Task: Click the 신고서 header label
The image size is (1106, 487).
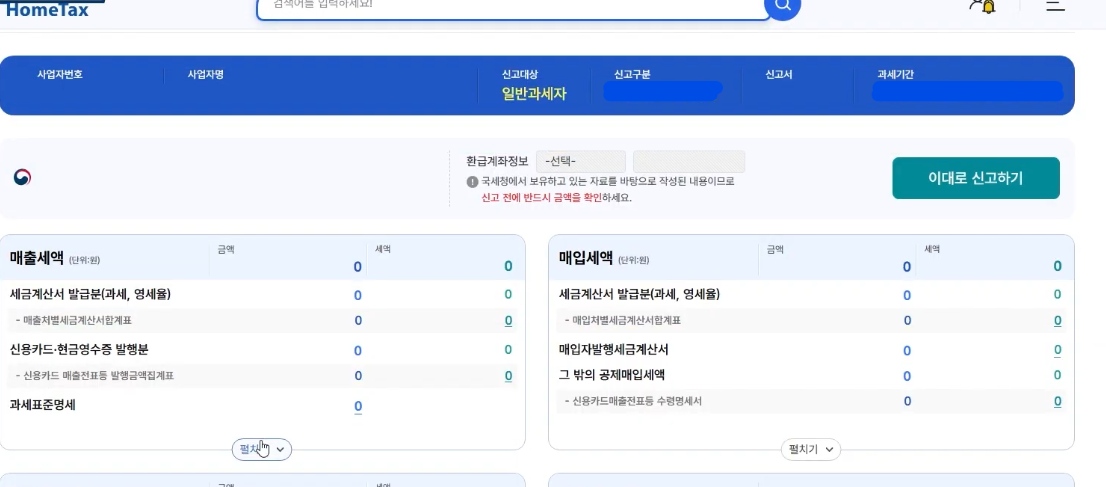Action: (779, 74)
